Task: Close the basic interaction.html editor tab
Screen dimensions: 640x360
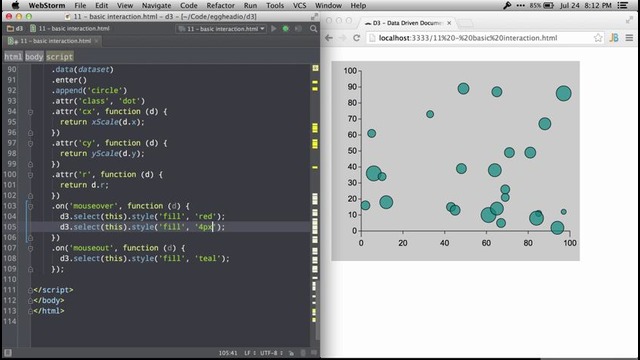Action: pyautogui.click(x=96, y=41)
